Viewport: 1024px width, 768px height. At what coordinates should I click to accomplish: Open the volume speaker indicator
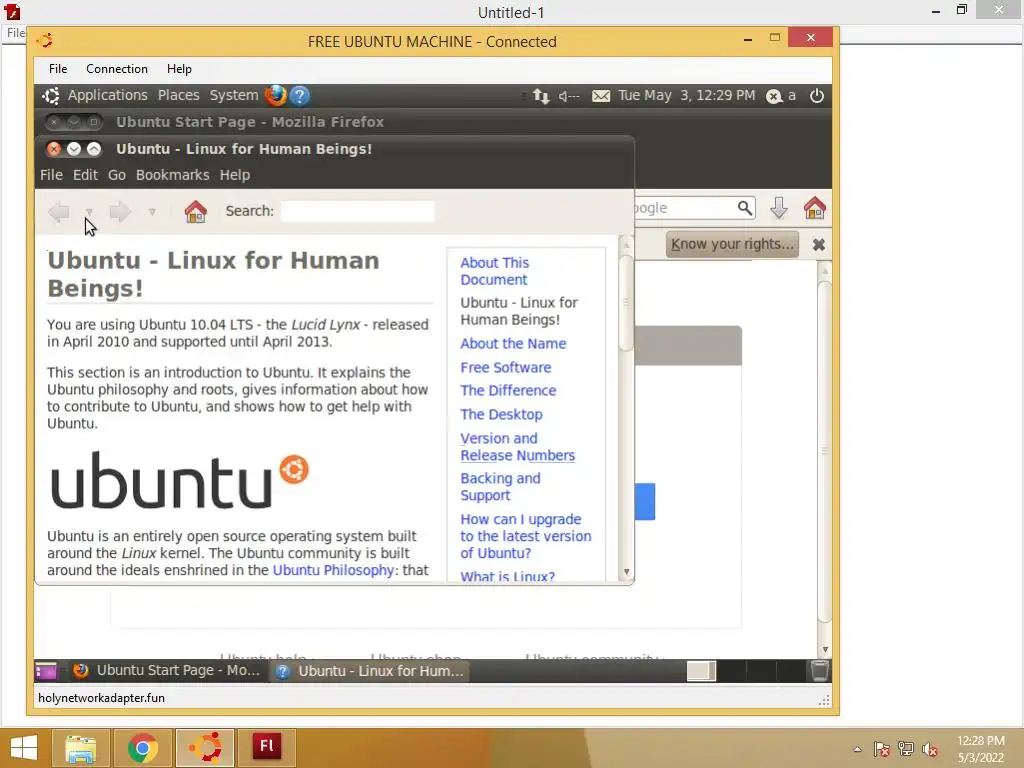pos(569,96)
